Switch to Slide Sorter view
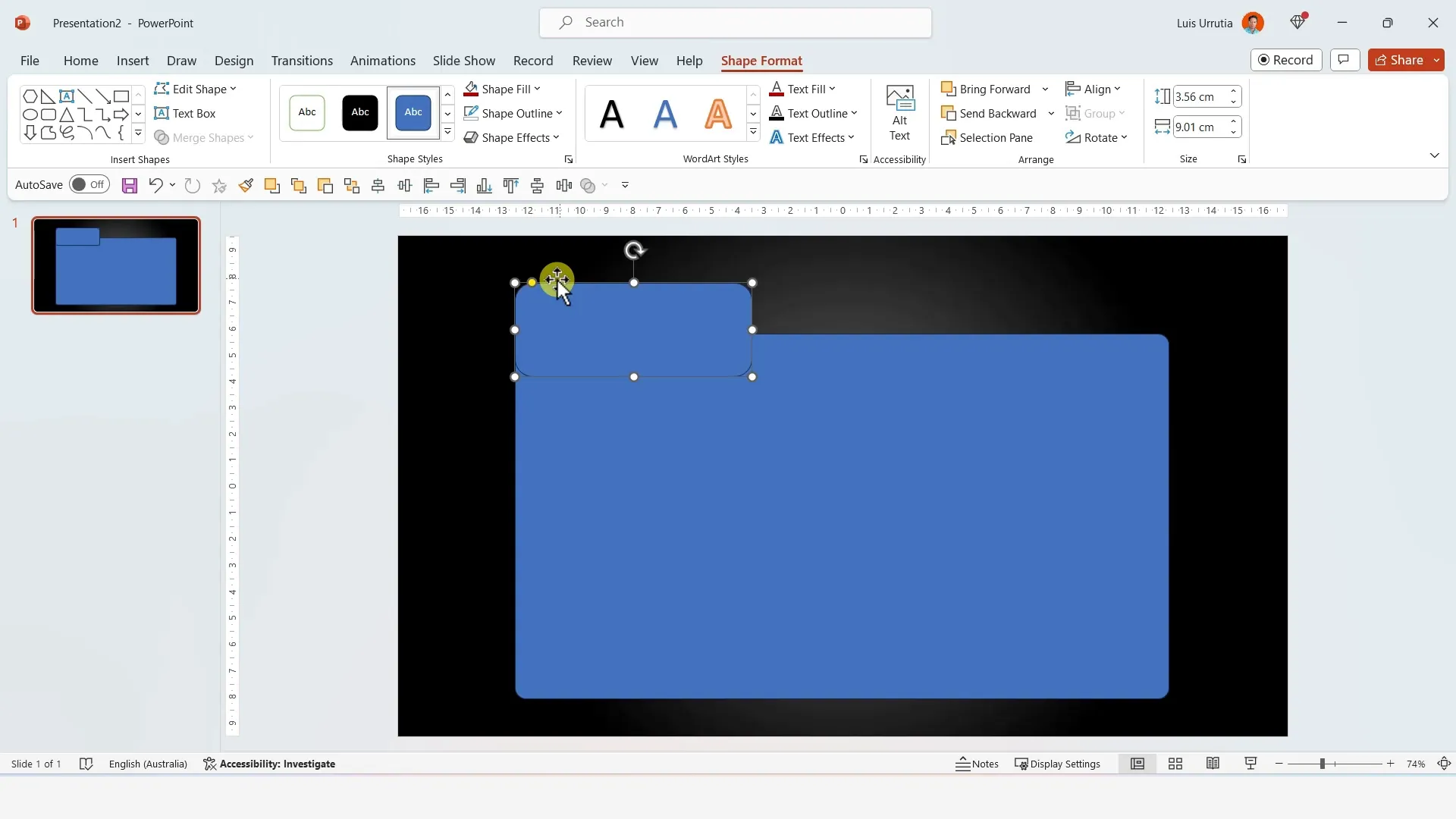Viewport: 1456px width, 819px height. point(1175,764)
